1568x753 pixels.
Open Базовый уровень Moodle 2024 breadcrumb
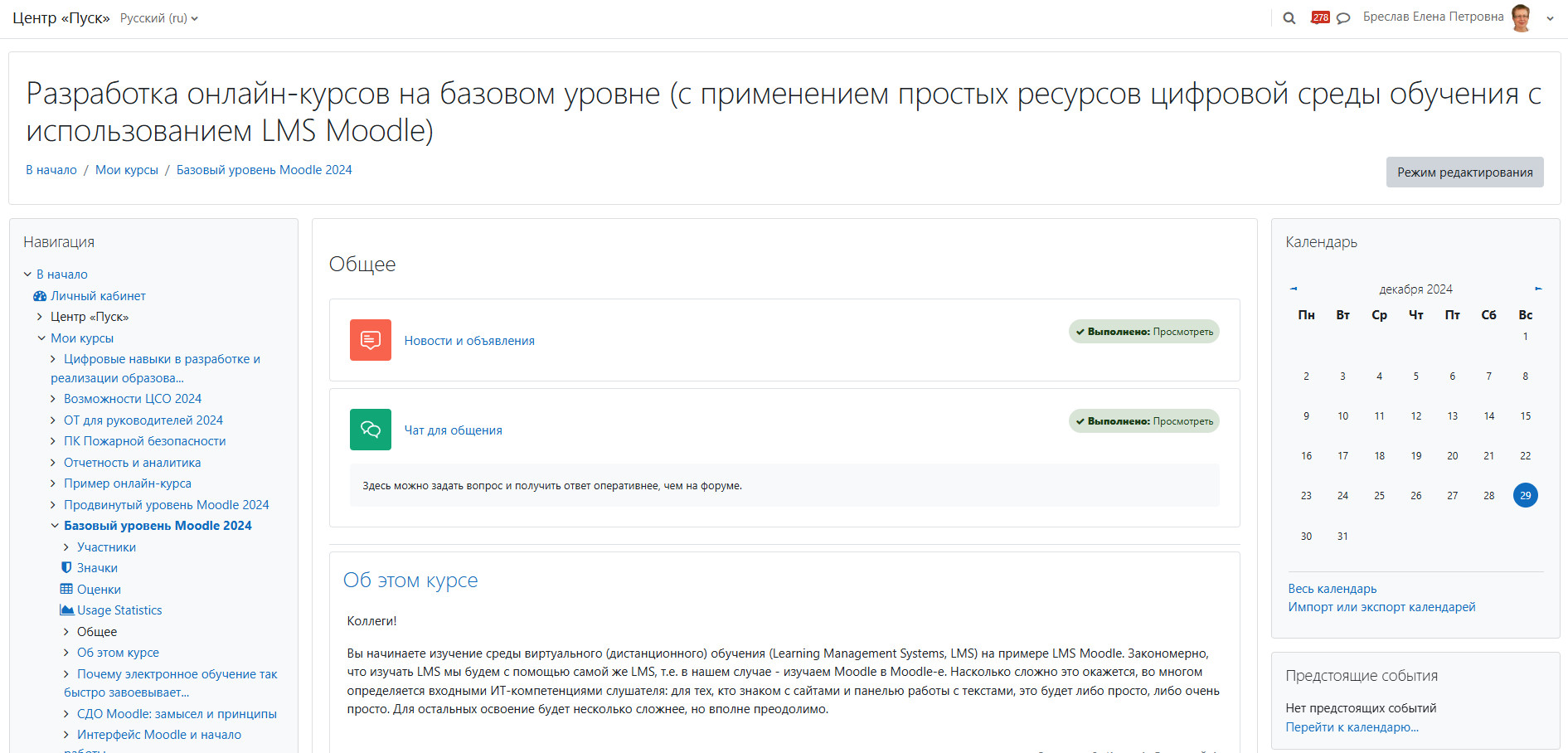265,170
